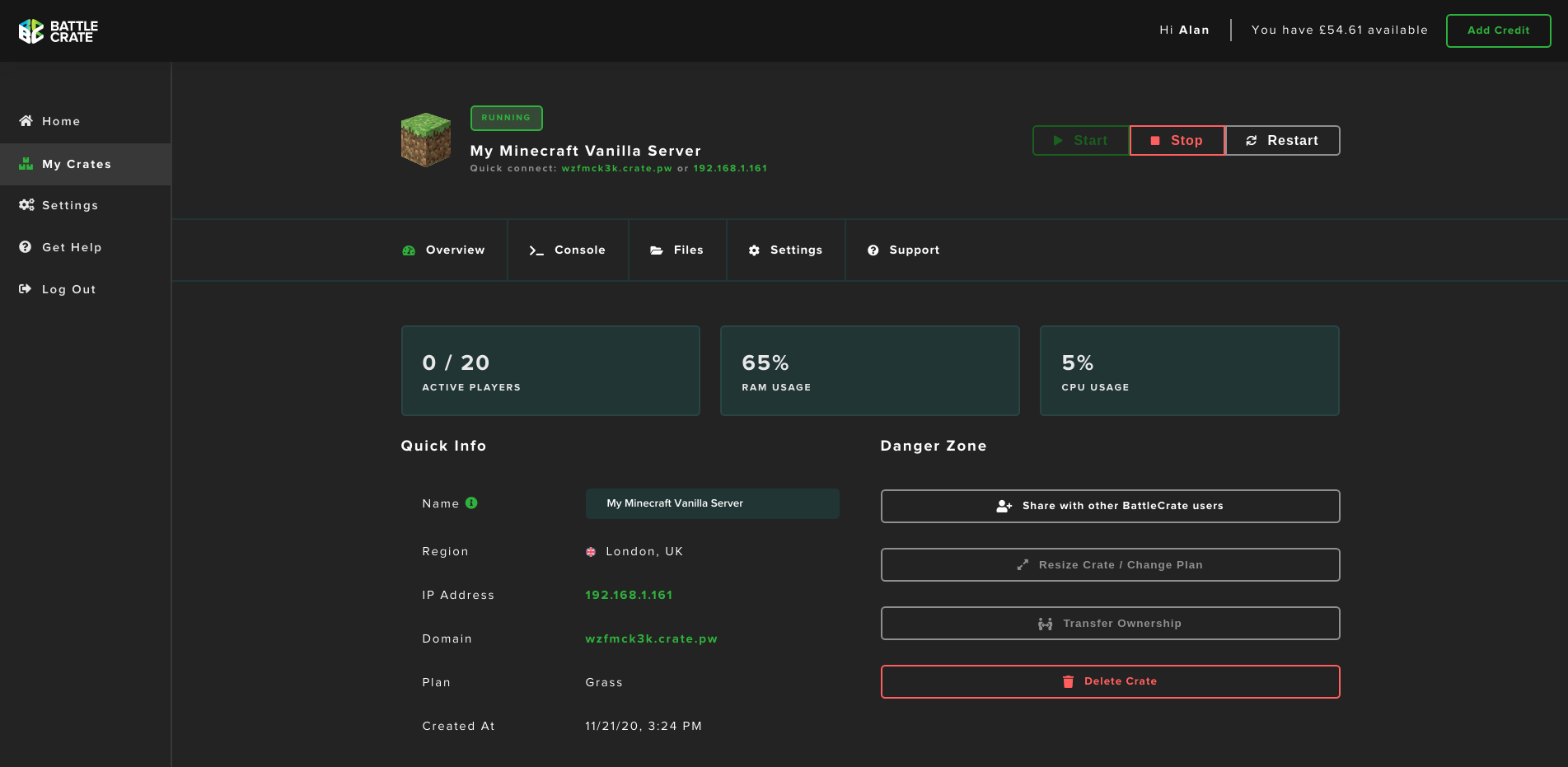Click the IP Address value in Quick Info
Viewport: 1568px width, 767px height.
(629, 595)
